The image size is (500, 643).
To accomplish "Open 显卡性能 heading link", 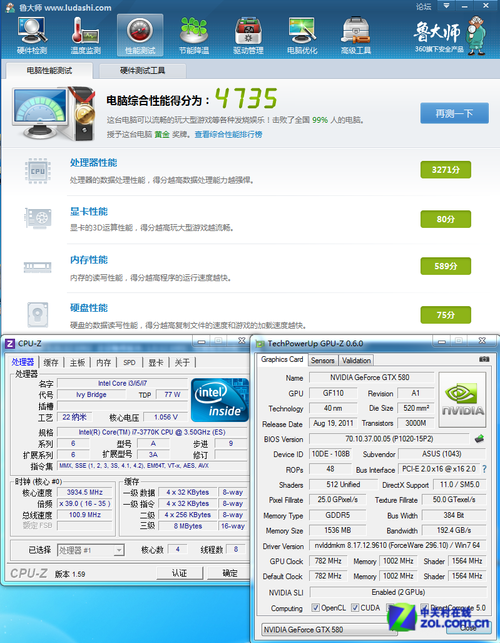I will point(89,212).
